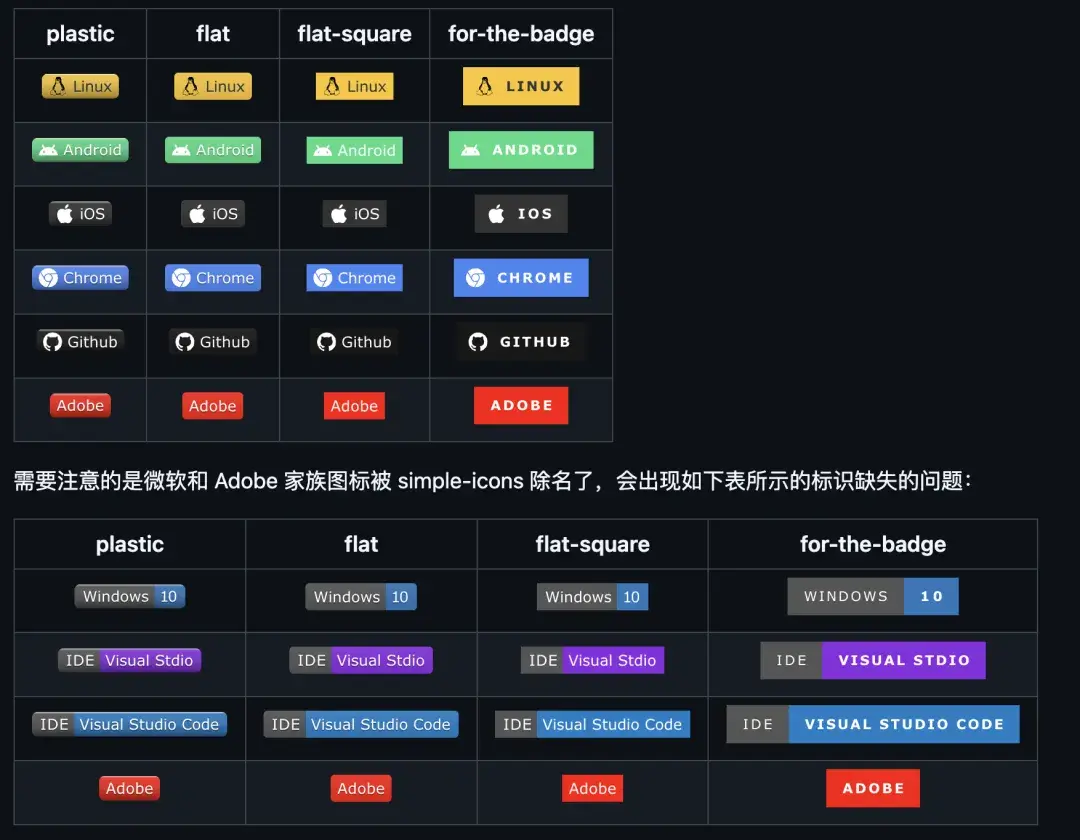Click the for-the-badge GITHUB badge

521,342
